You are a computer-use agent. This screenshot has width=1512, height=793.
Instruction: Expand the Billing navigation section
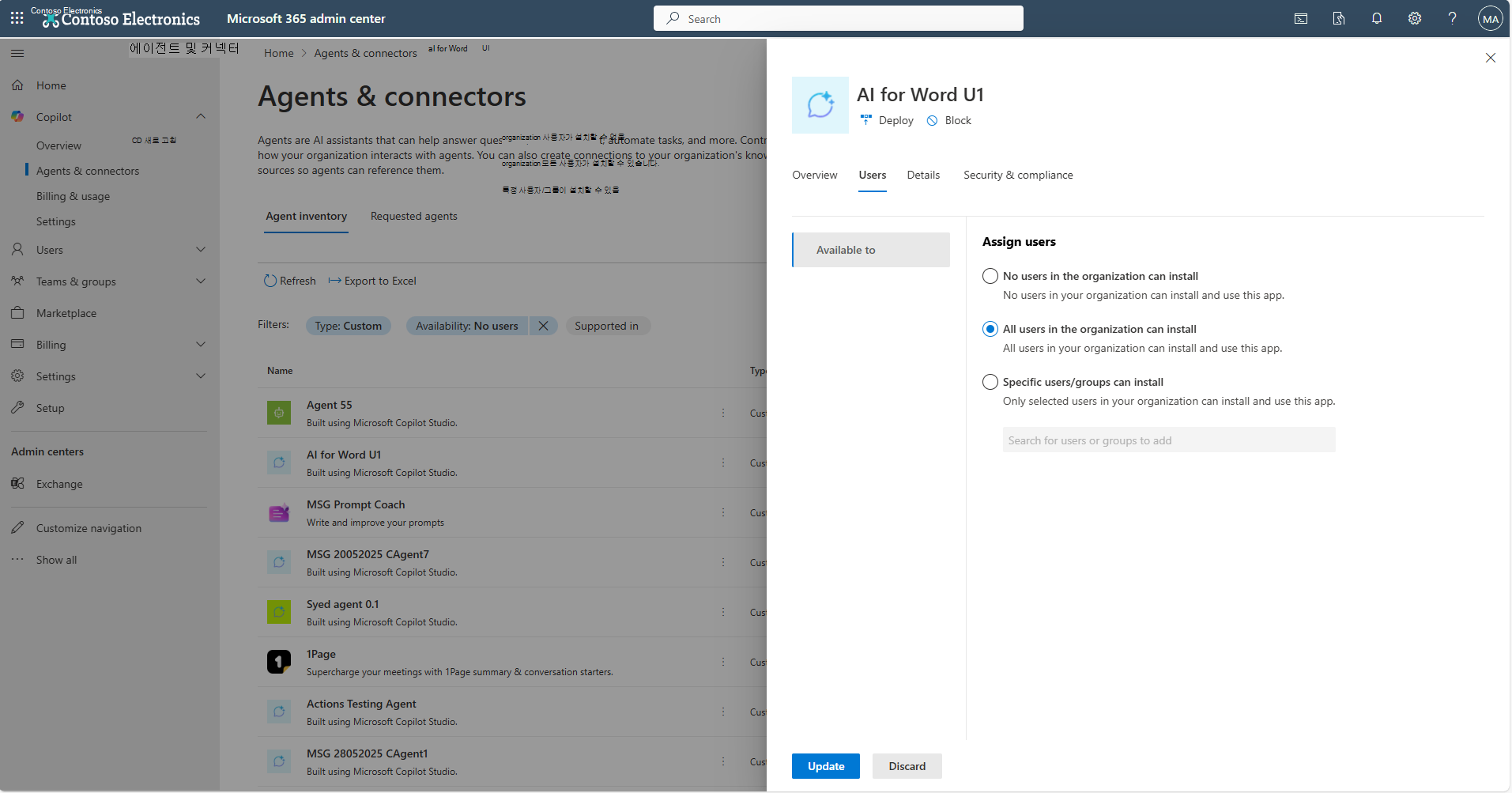(201, 345)
